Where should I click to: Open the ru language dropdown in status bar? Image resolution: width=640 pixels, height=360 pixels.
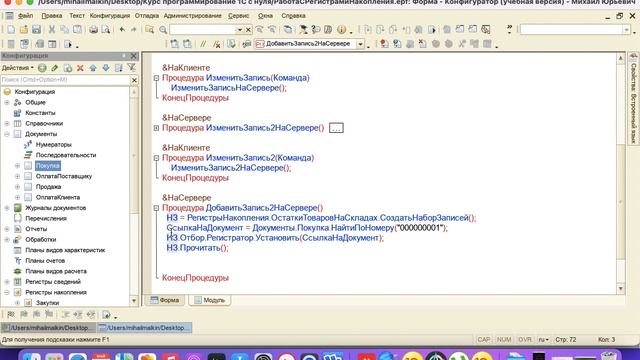[543, 340]
